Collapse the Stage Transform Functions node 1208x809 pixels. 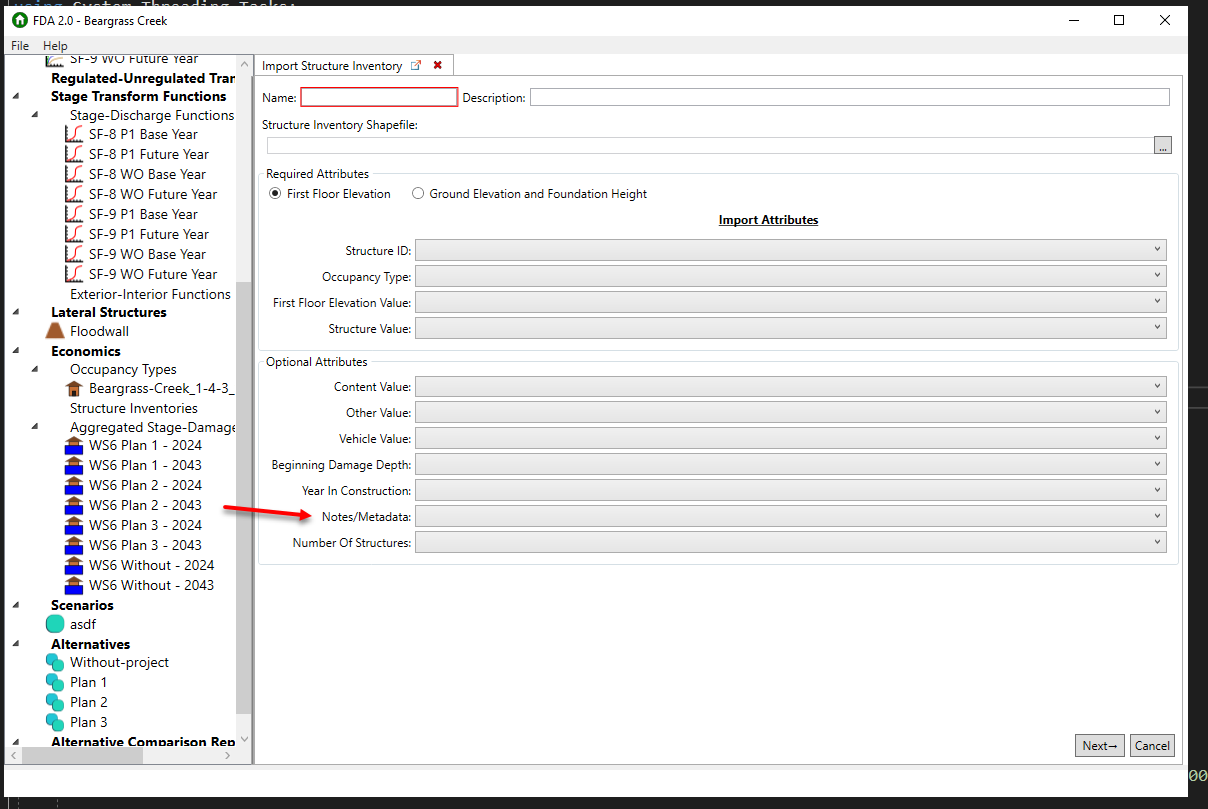tap(13, 96)
